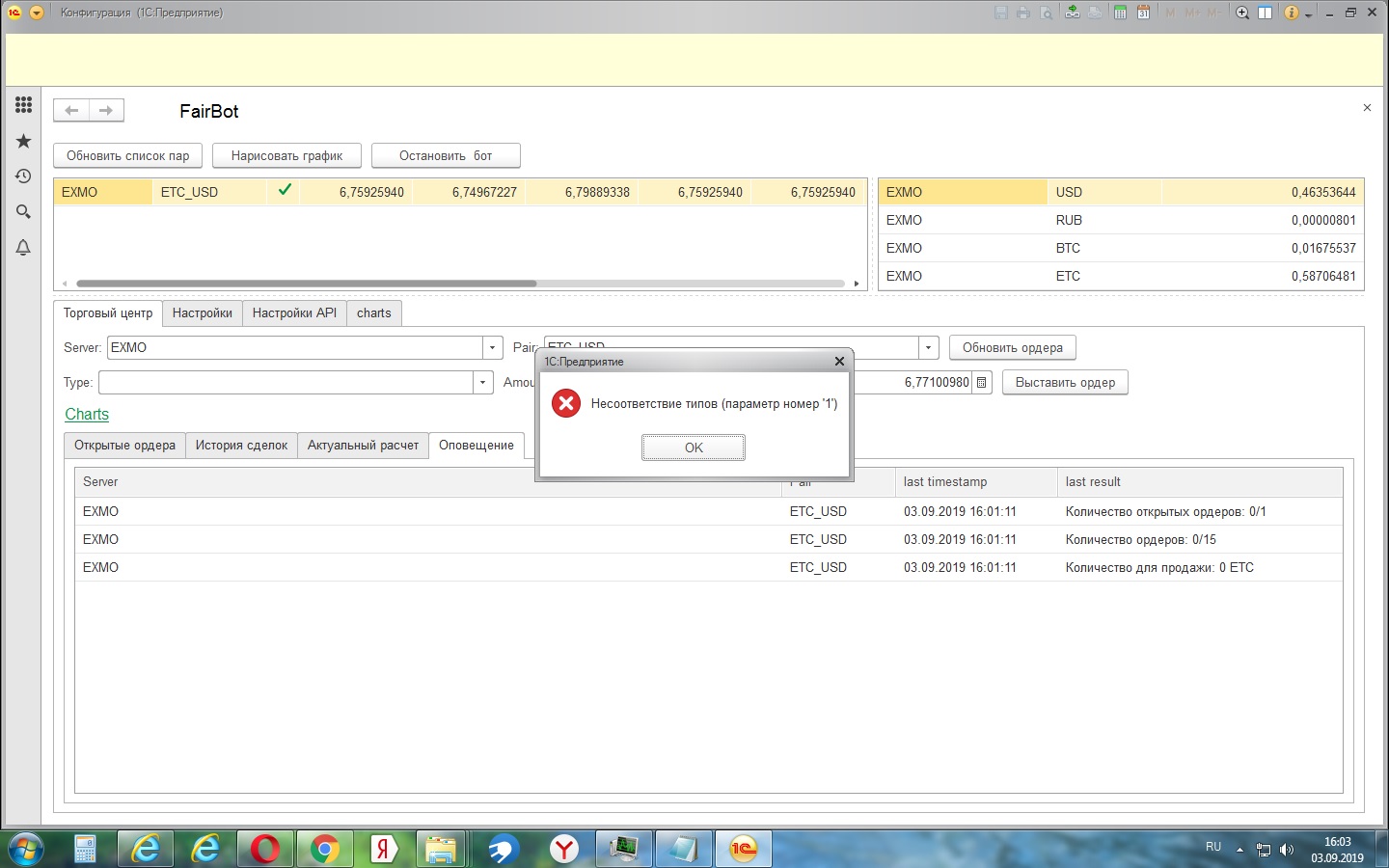The height and width of the screenshot is (868, 1389).
Task: Toggle the panel layout toolbar icon
Action: click(1265, 13)
